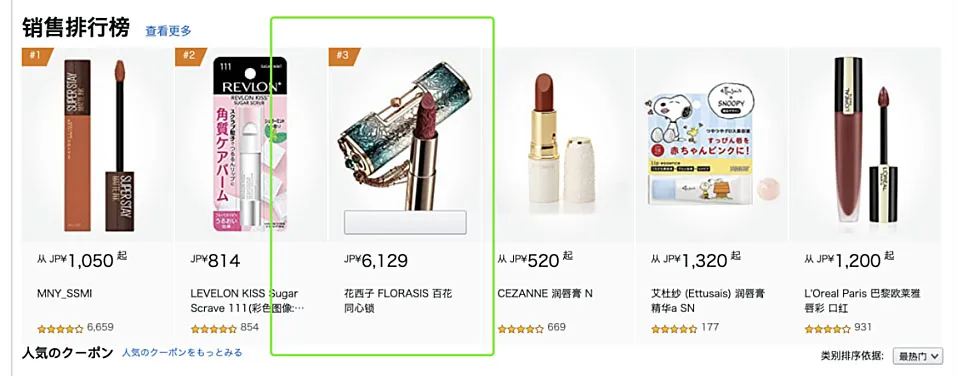
Task: Click the #2 rank badge
Action: [x=190, y=56]
